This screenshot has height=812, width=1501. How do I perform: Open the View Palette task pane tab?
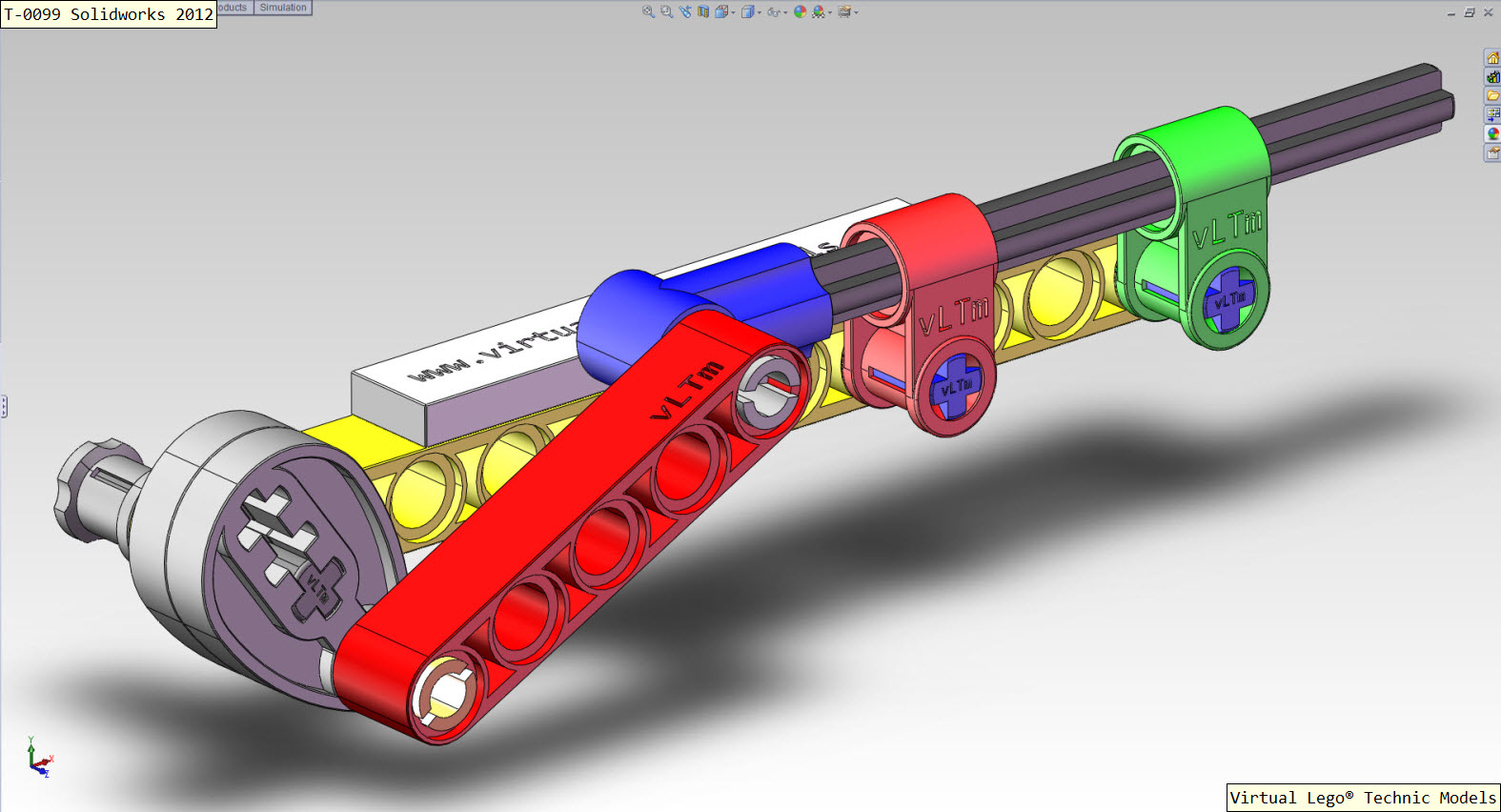pyautogui.click(x=1492, y=114)
